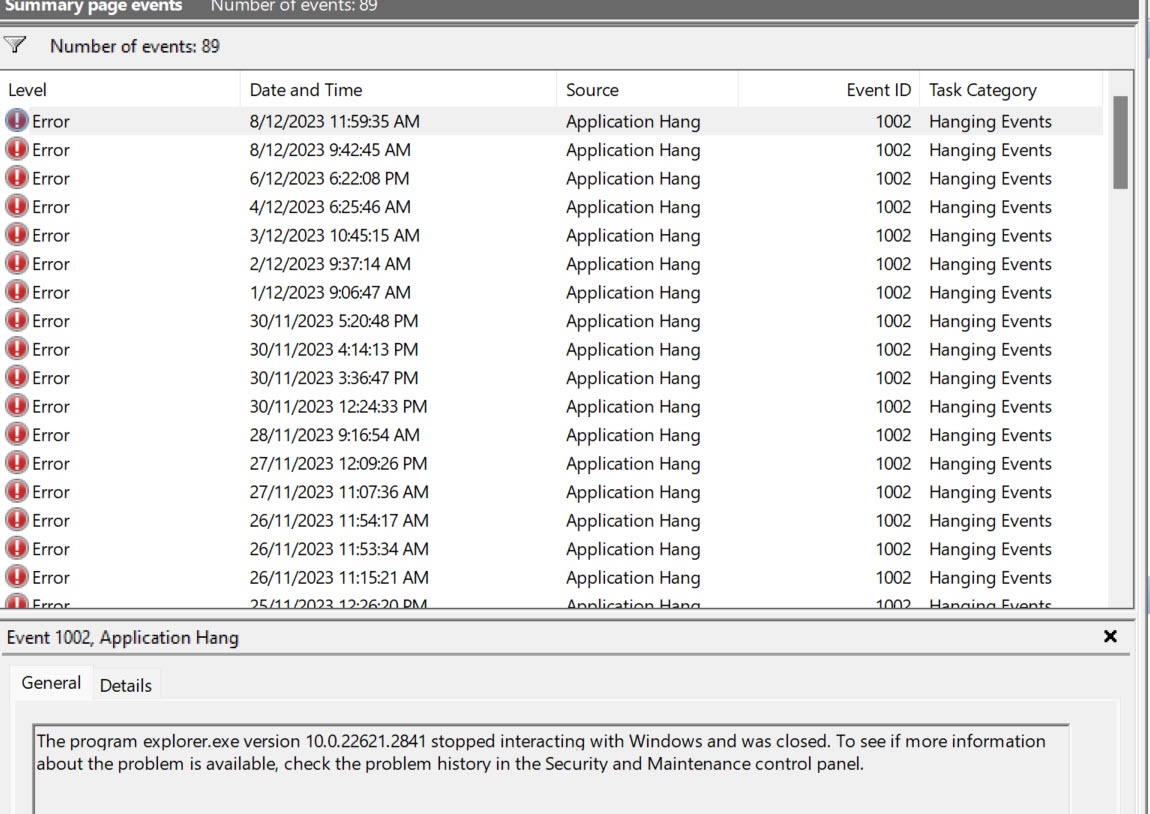Select date cell 26/11/2023 11:53:34 AM
Screen dimensions: 1150x814
(339, 549)
